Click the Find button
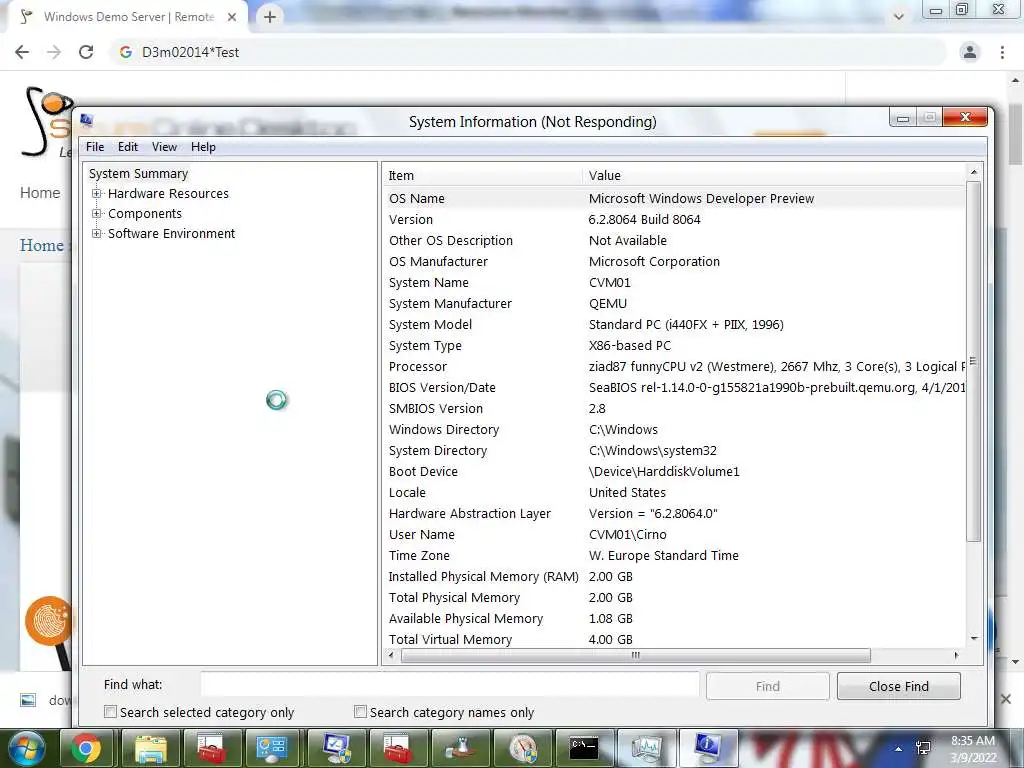Viewport: 1024px width, 768px height. click(767, 686)
